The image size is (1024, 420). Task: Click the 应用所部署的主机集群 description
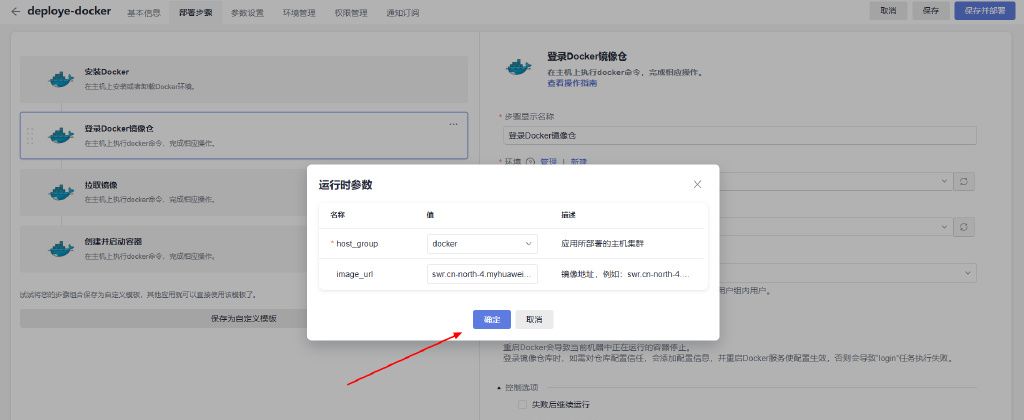tap(602, 244)
